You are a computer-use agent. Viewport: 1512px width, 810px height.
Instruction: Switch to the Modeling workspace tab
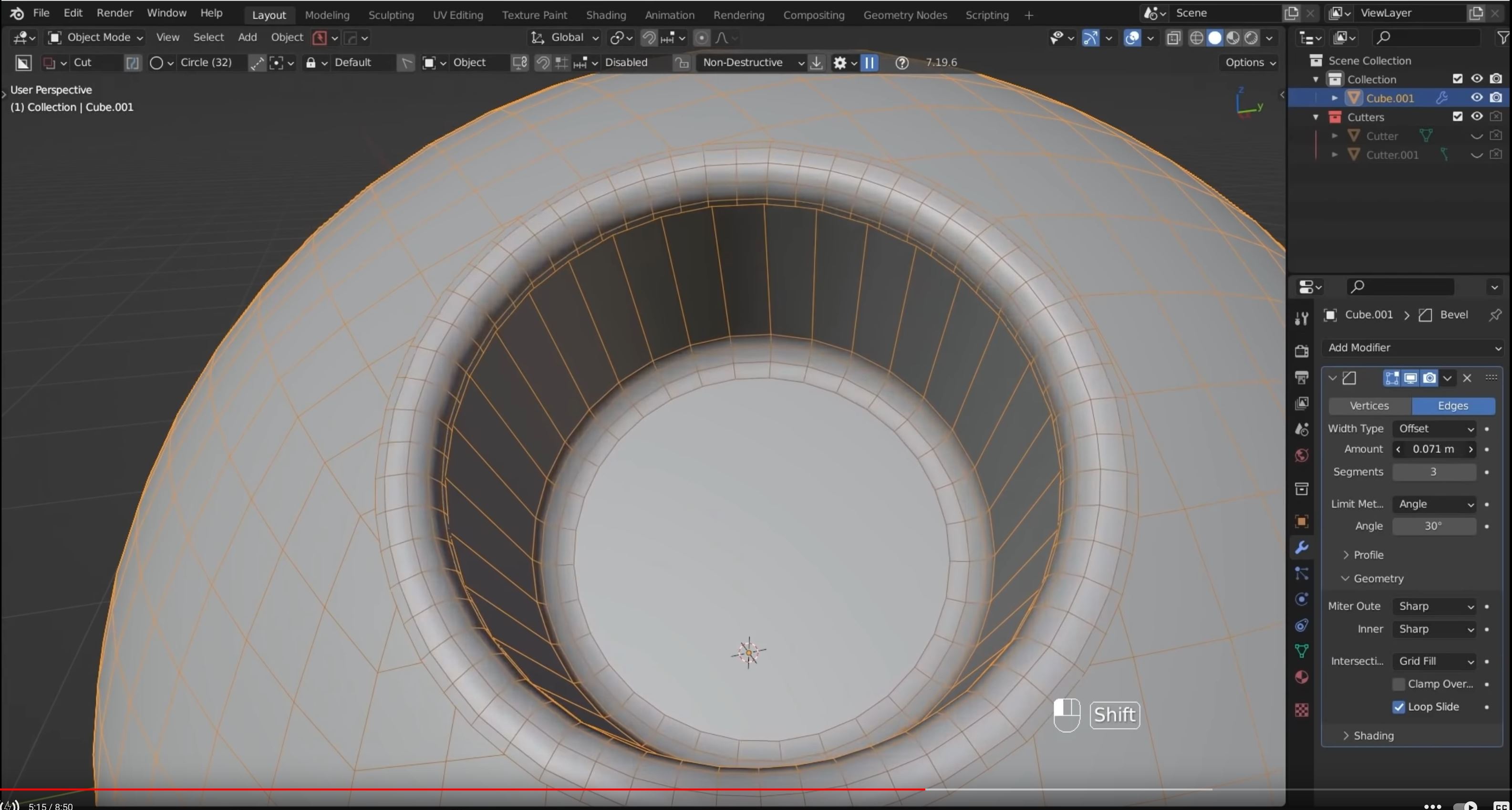coord(327,15)
